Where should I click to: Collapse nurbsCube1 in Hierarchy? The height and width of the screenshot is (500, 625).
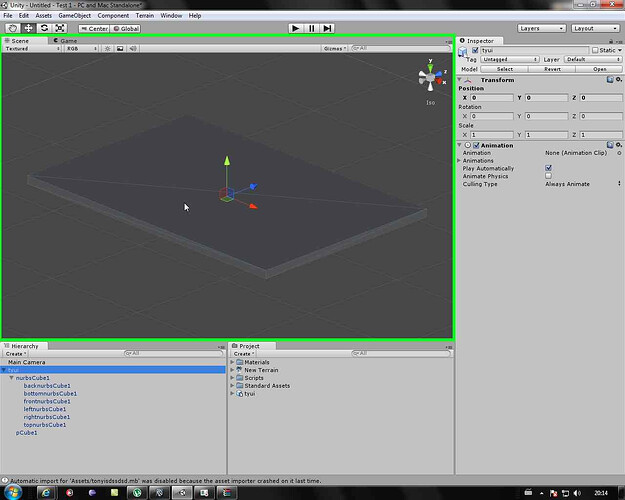12,378
